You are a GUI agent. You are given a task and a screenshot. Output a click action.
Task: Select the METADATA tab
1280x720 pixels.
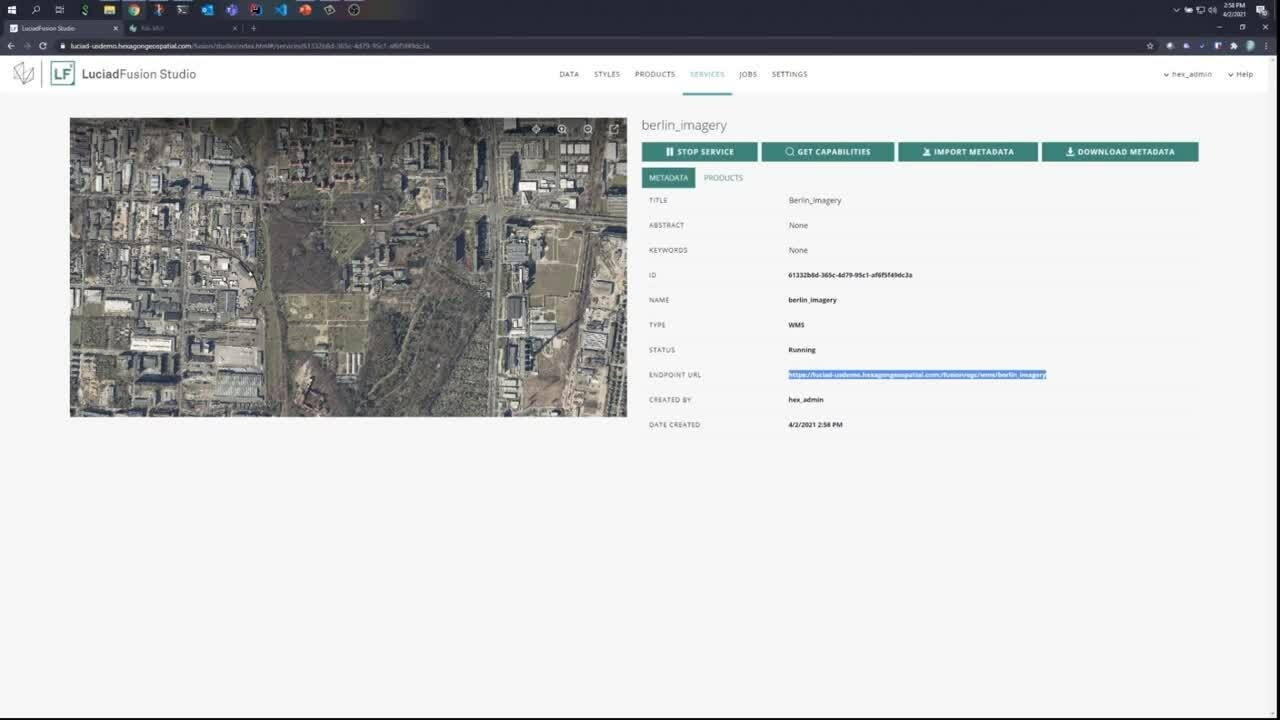pyautogui.click(x=668, y=178)
